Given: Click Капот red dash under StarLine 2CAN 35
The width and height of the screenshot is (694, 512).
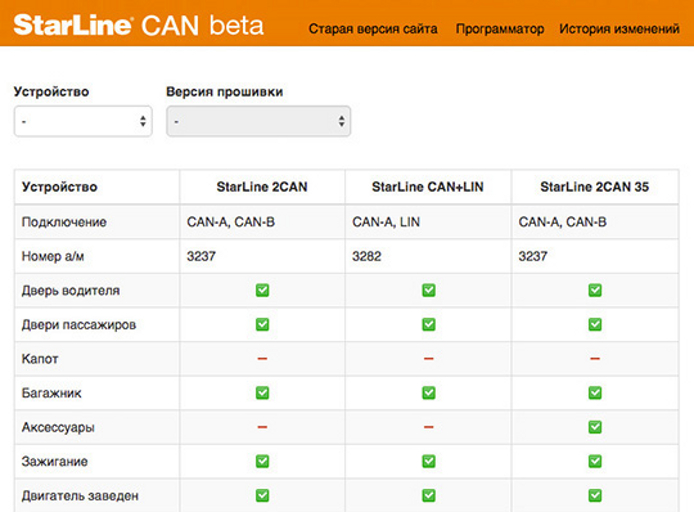Looking at the screenshot, I should (595, 358).
